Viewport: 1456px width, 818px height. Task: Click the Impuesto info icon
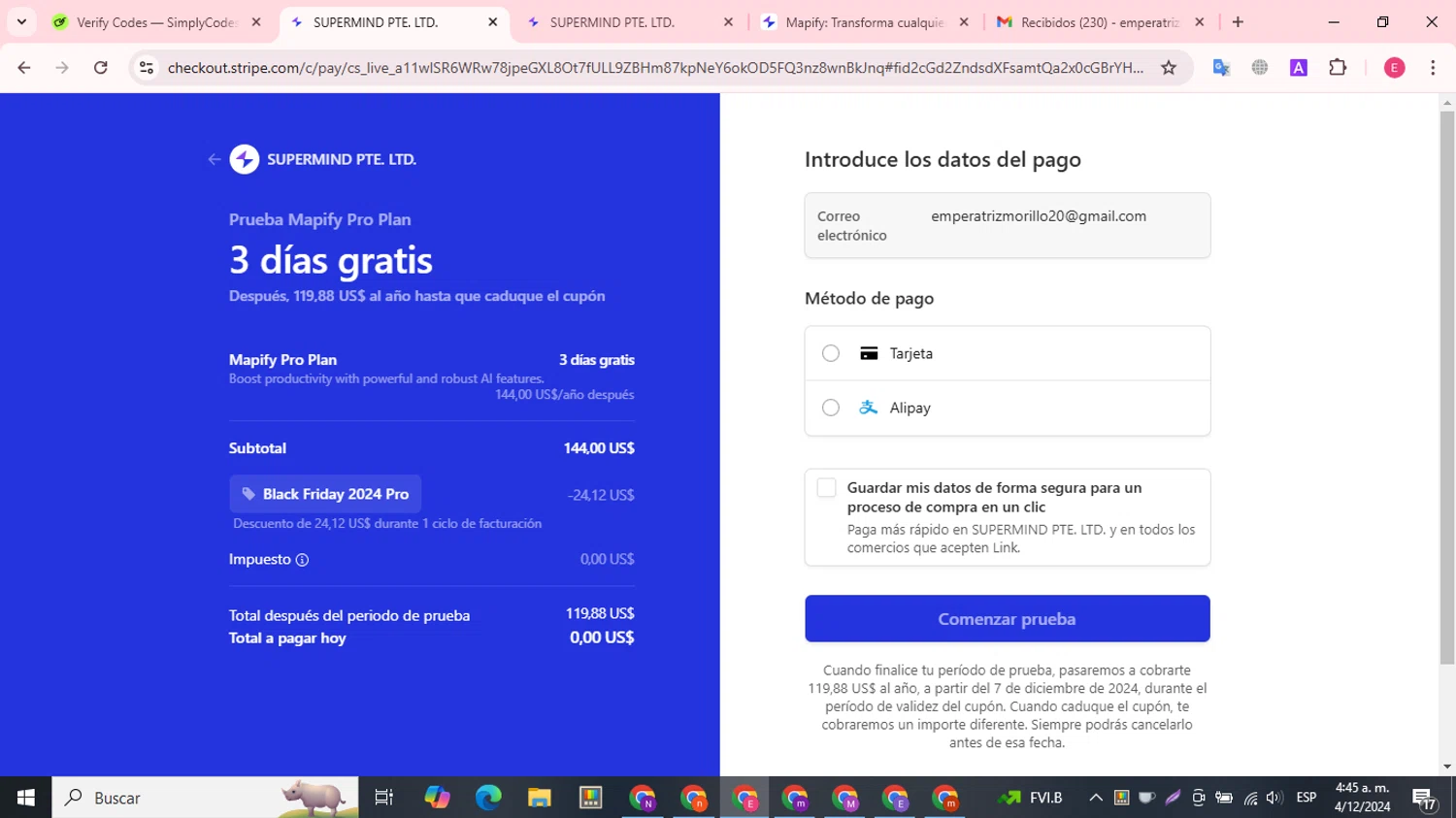click(x=302, y=560)
